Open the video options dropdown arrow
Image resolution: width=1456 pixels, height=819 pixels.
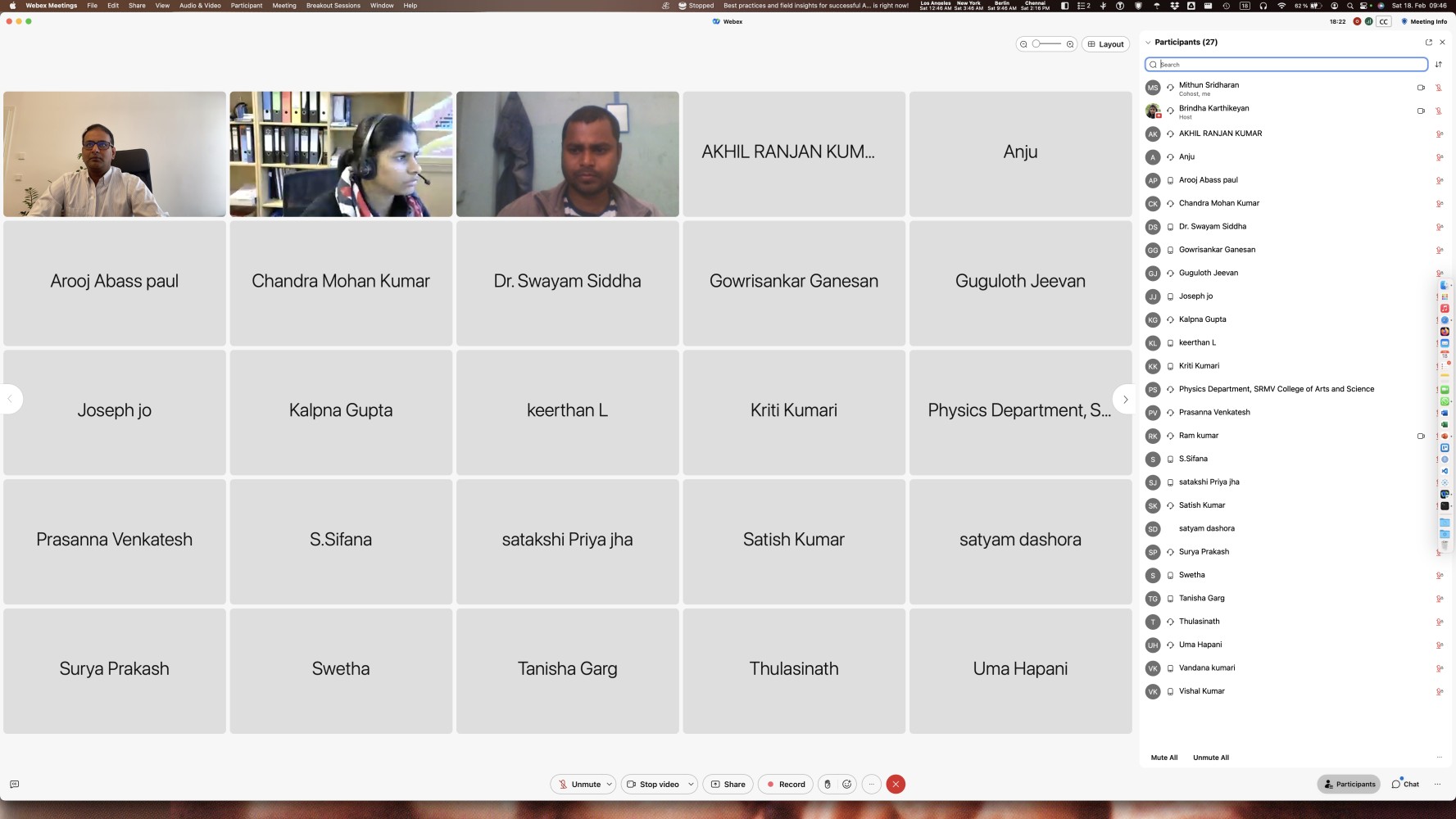tap(691, 785)
